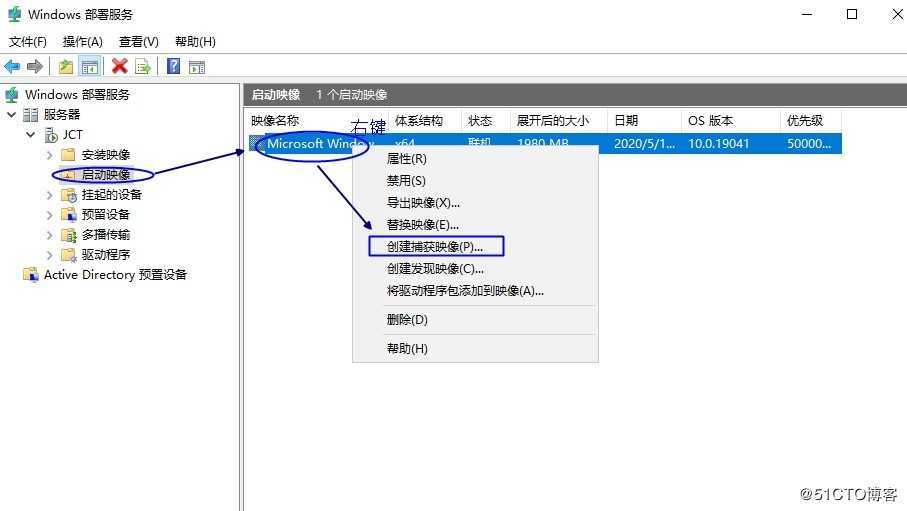
Task: Click the 2020/5/1... date cell
Action: coord(644,144)
